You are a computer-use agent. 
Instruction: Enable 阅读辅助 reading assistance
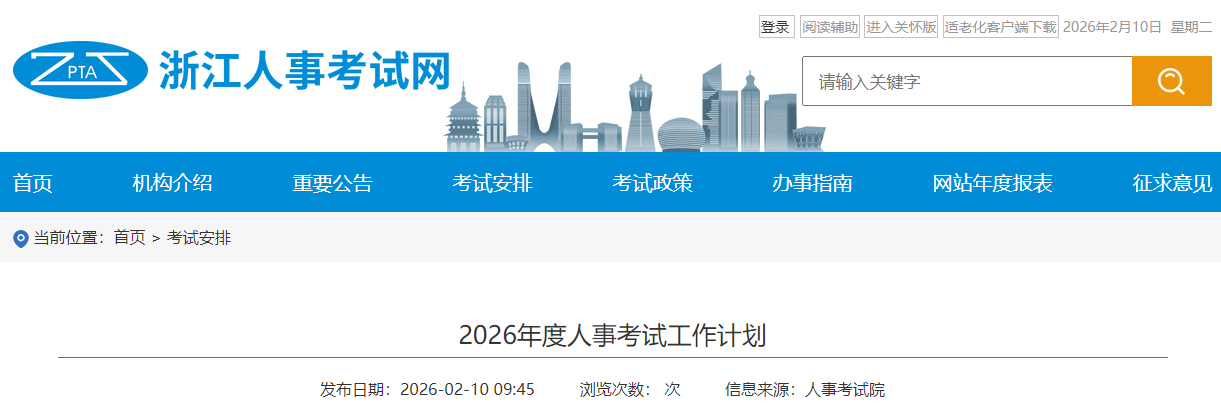[830, 27]
